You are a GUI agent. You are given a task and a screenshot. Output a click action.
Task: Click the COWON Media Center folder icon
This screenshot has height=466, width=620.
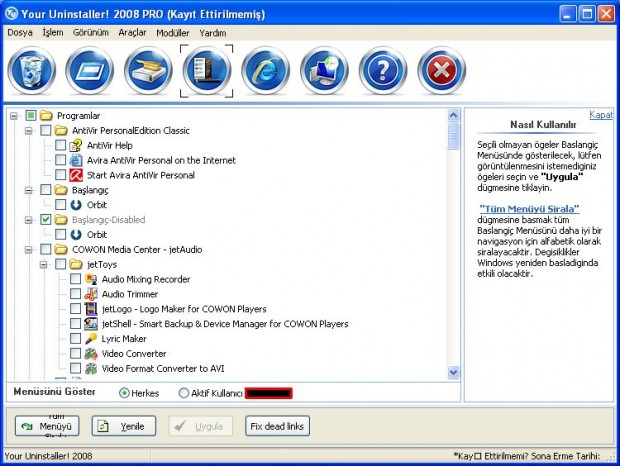tap(60, 249)
